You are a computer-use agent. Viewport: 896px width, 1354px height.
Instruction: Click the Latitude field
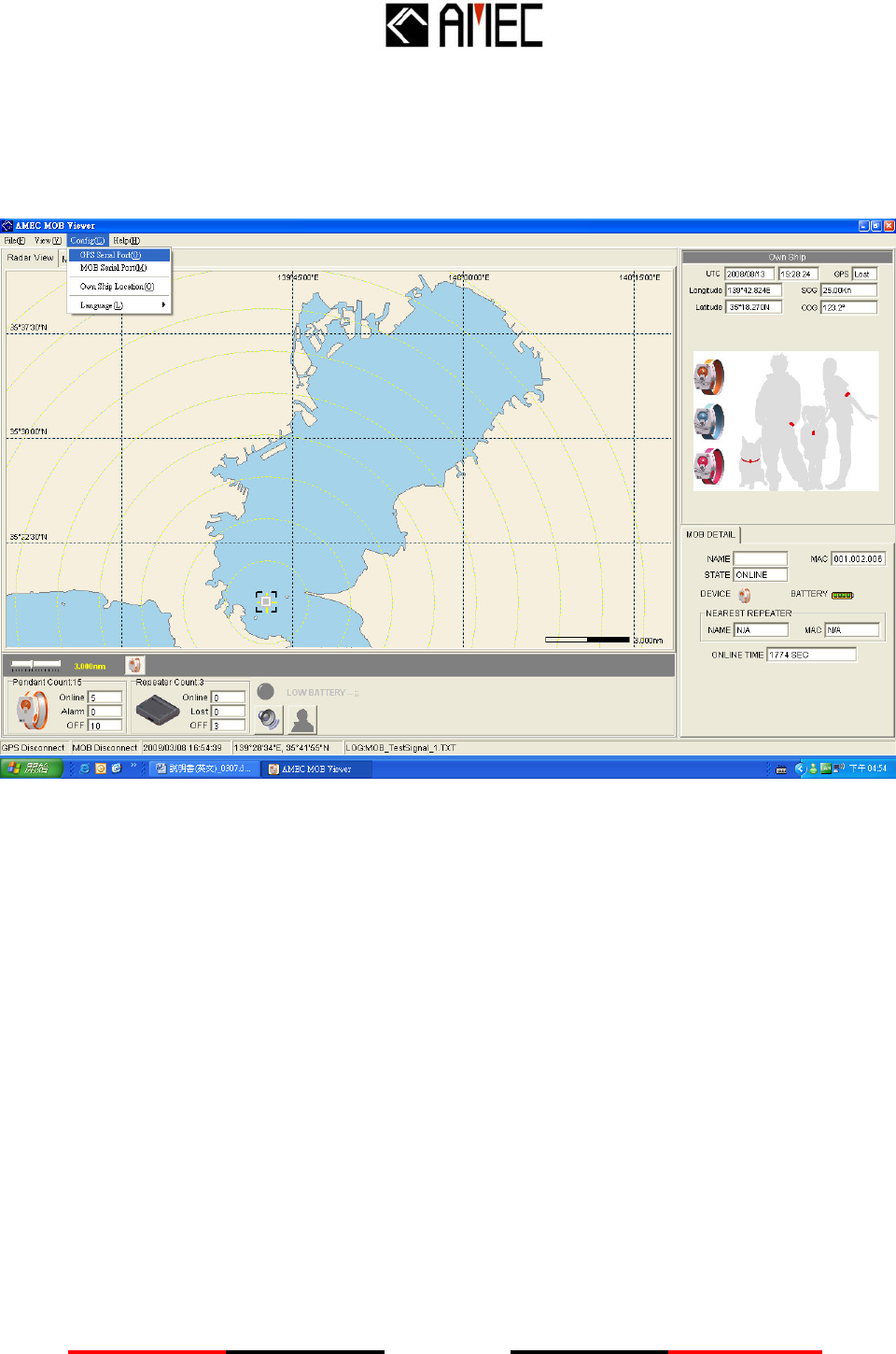click(x=753, y=307)
